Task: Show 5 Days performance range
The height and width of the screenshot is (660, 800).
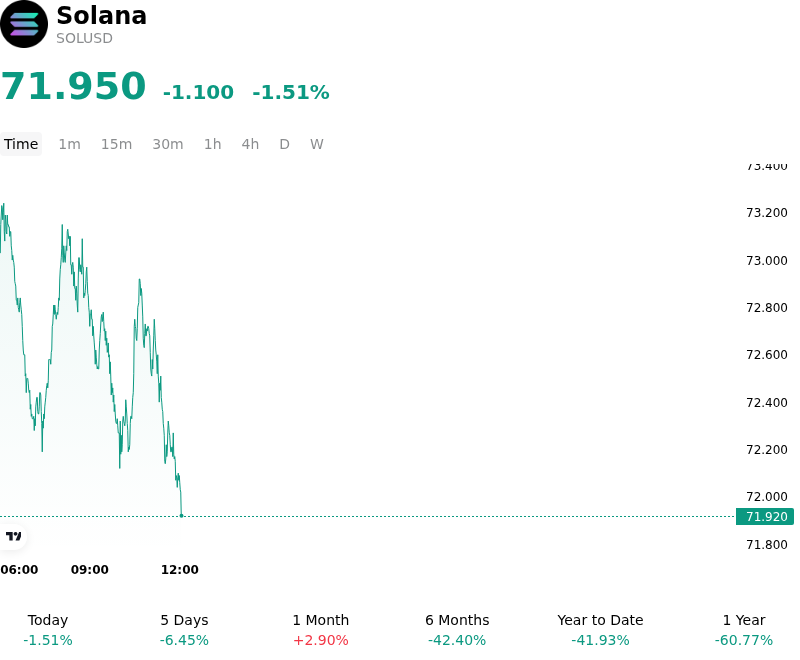Action: click(184, 630)
